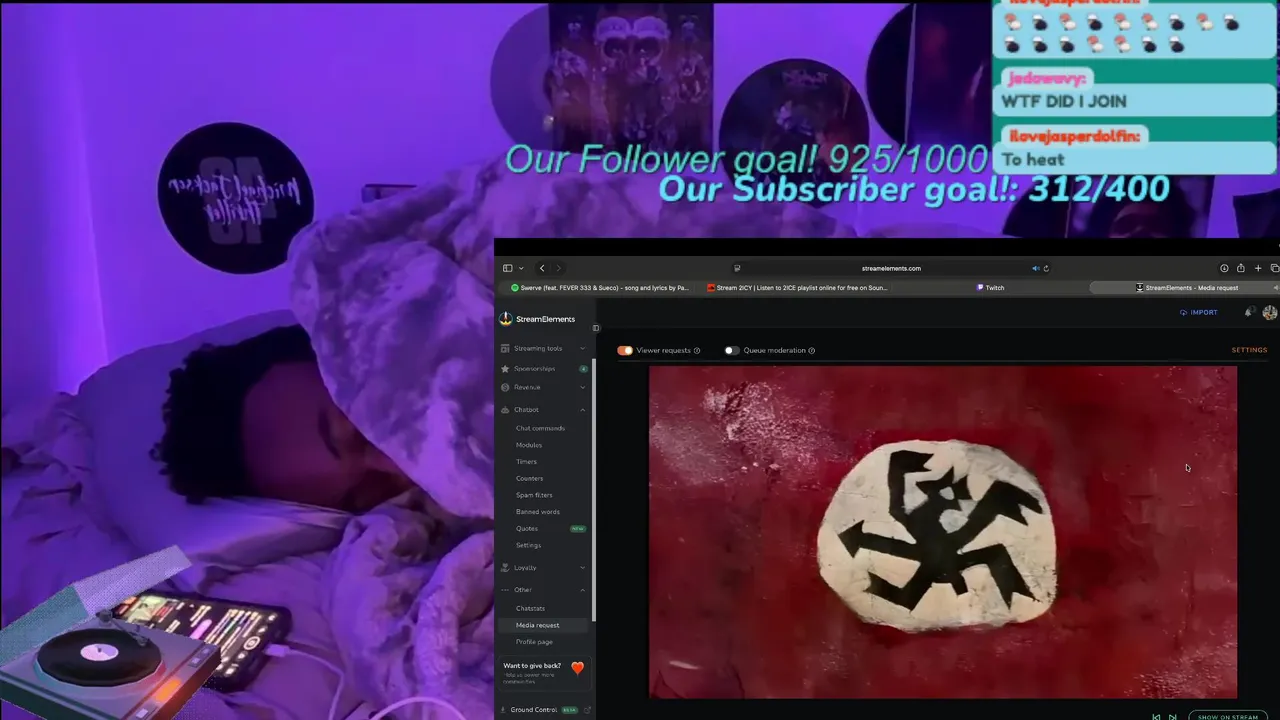Open Chat commands
The height and width of the screenshot is (720, 1280).
coord(540,428)
